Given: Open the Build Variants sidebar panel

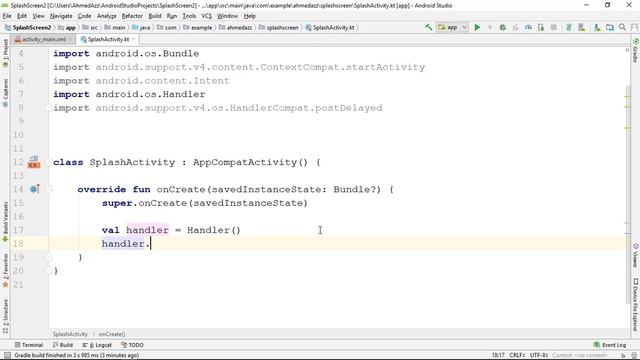Looking at the screenshot, I should pos(5,222).
